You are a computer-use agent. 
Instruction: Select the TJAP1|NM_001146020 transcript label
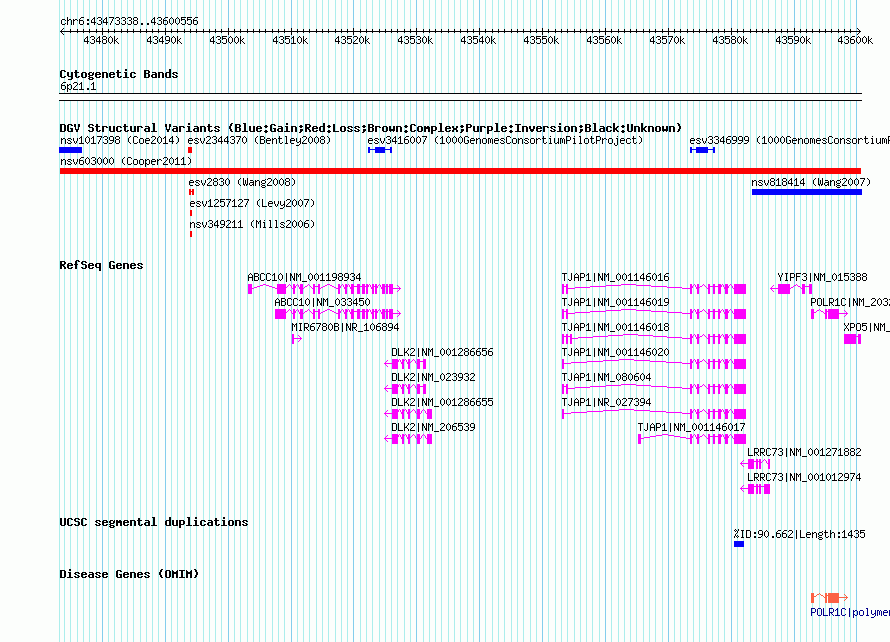click(x=615, y=353)
